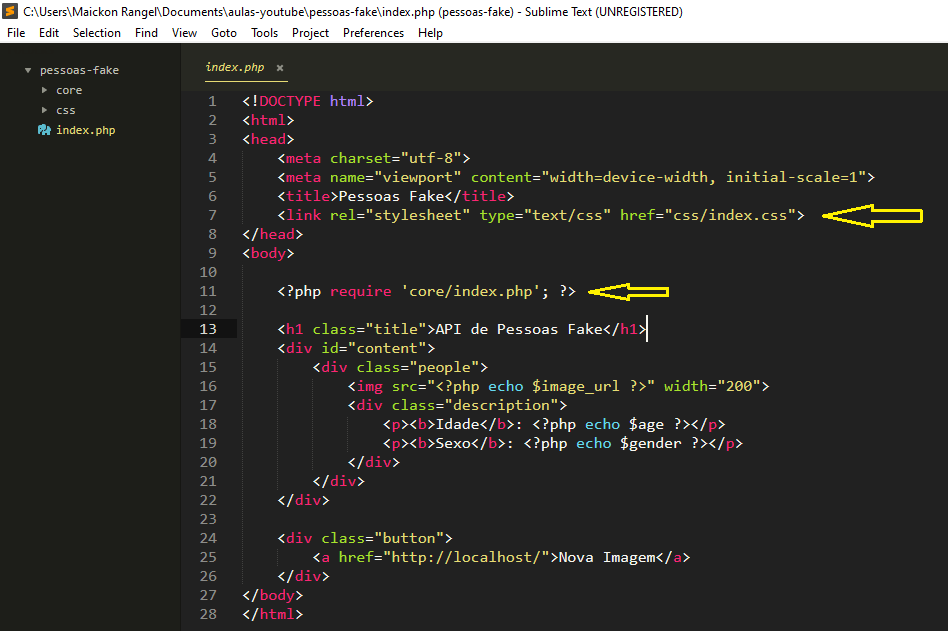Expand the css folder arrow
Viewport: 948px width, 631px height.
(x=44, y=110)
